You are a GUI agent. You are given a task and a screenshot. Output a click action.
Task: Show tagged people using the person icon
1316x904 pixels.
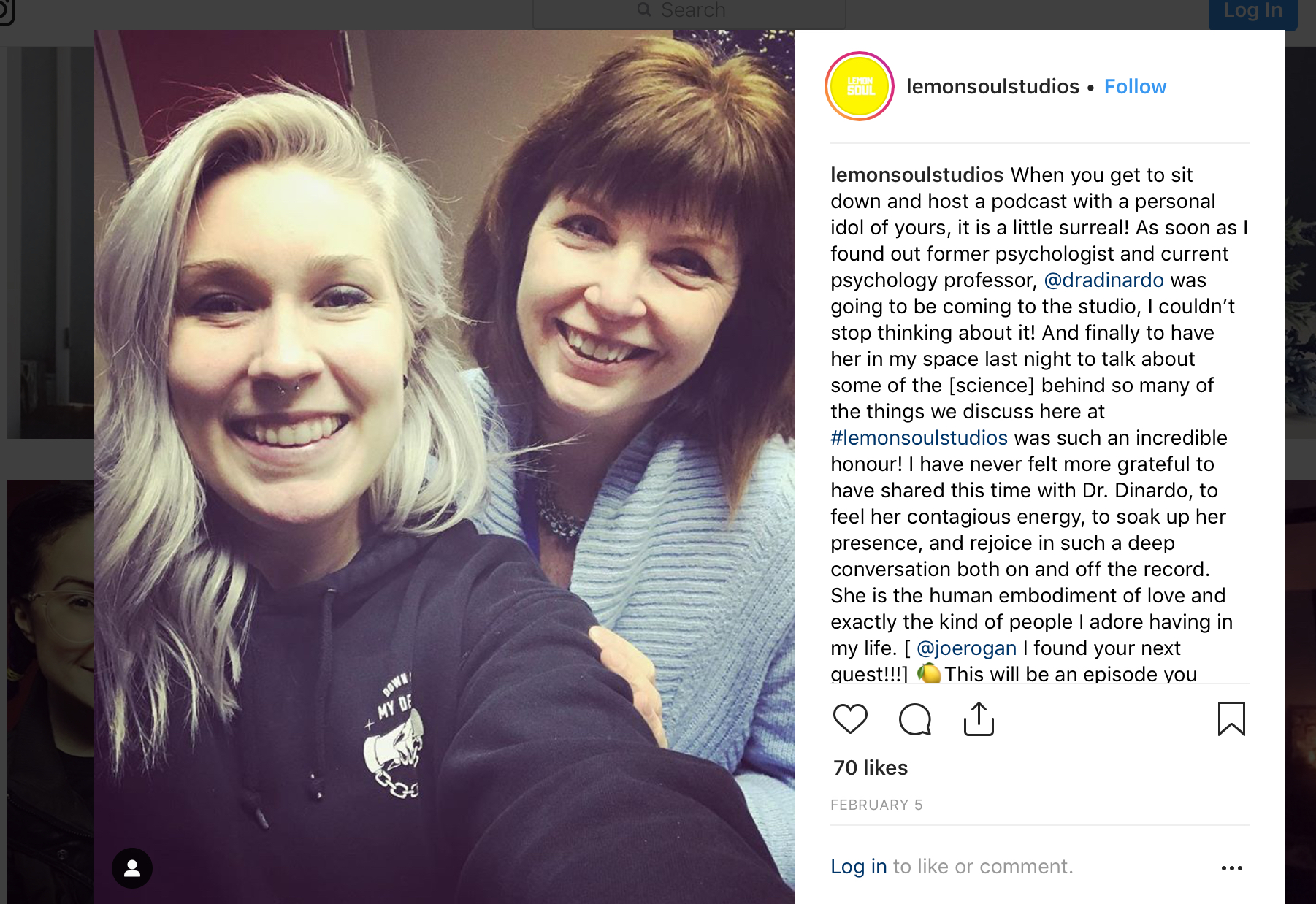[132, 867]
